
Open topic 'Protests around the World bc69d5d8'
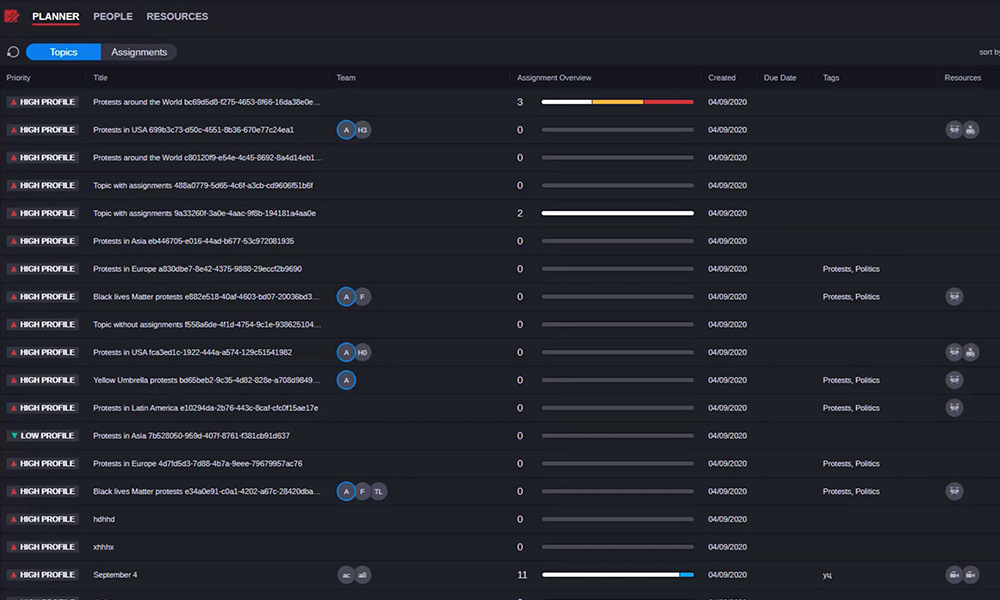coord(207,102)
